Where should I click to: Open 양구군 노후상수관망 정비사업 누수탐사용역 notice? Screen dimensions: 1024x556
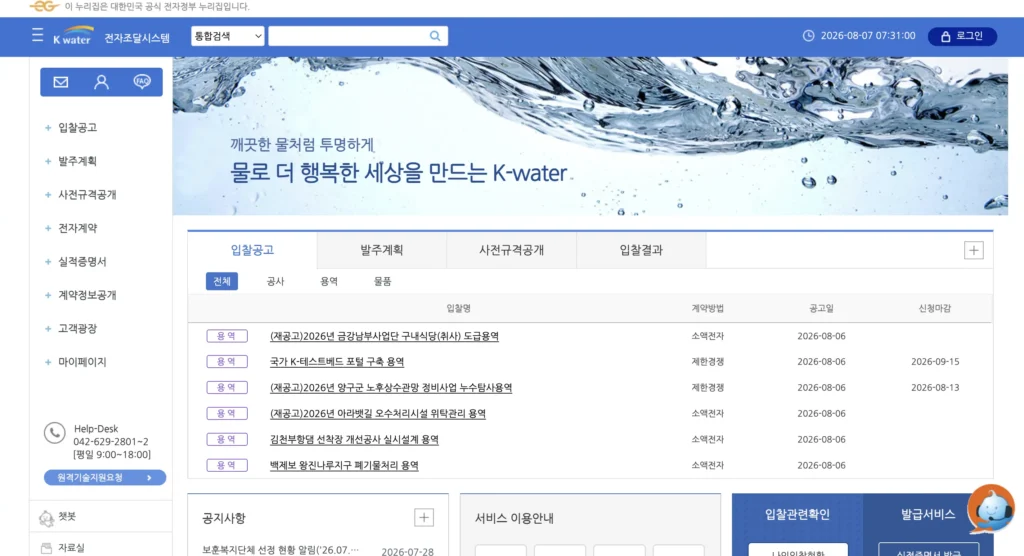391,387
